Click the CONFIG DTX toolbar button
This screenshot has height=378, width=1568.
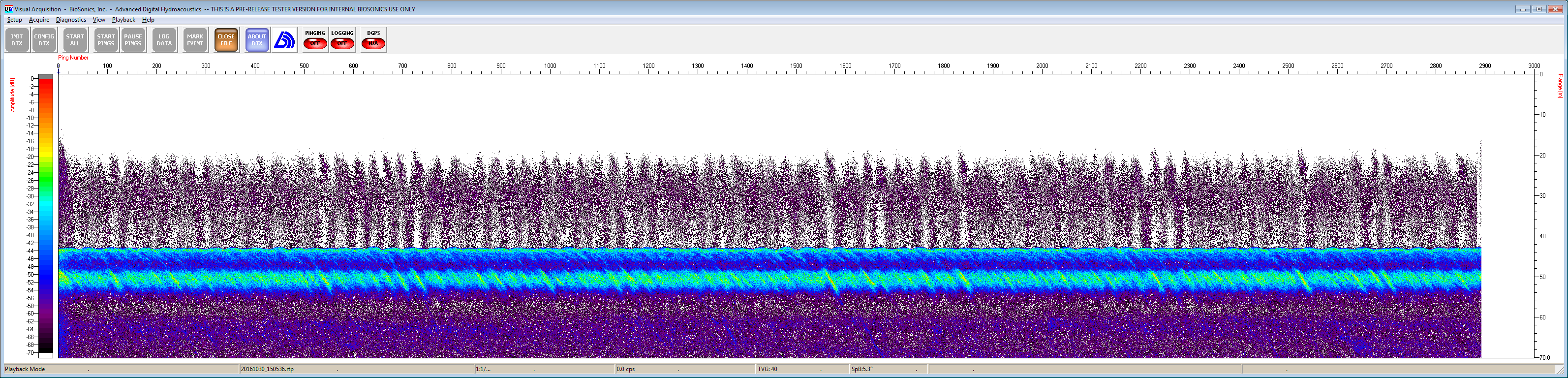44,40
